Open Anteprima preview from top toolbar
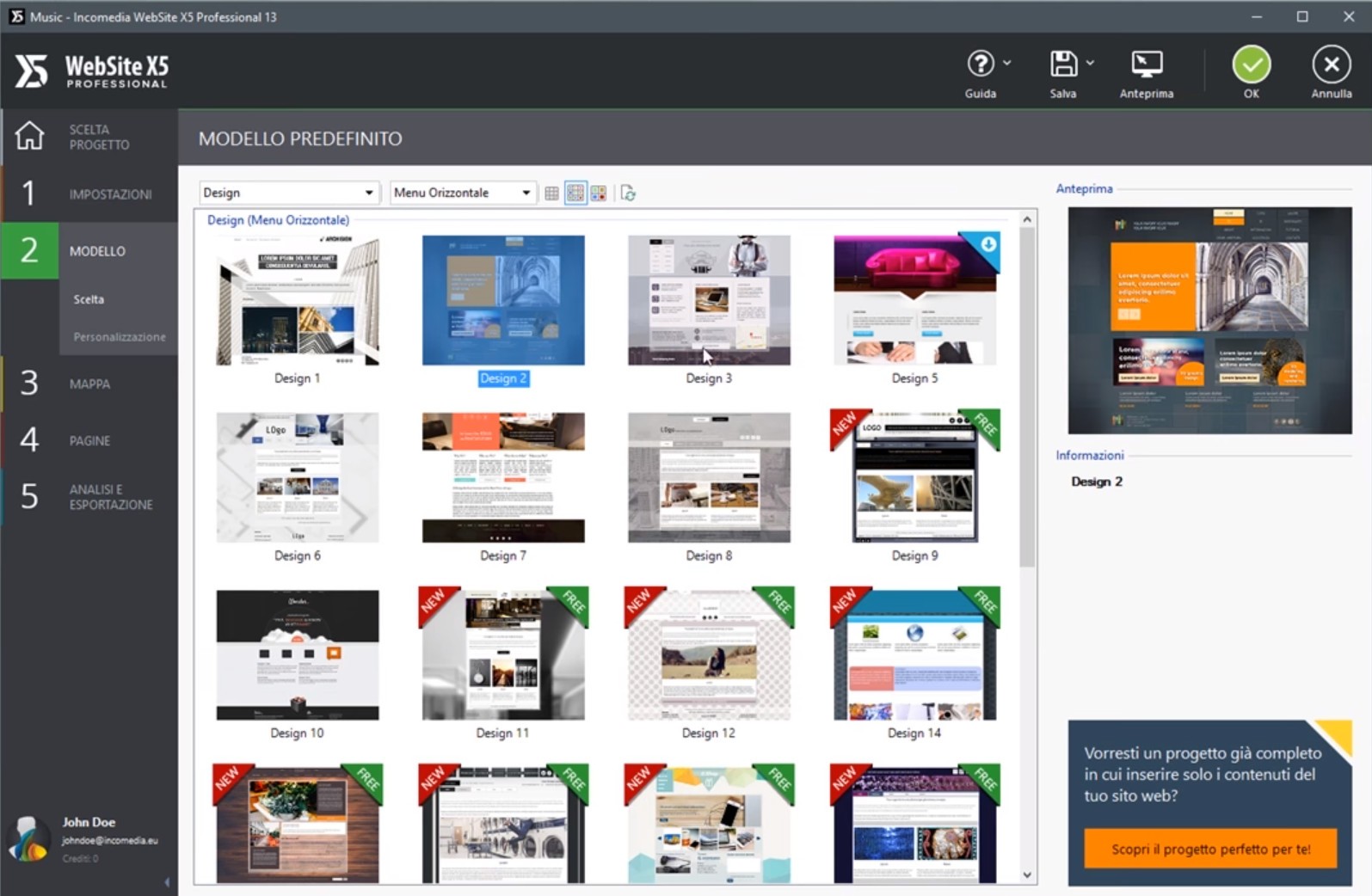Screen dimensions: 1372x896 click(x=1146, y=65)
